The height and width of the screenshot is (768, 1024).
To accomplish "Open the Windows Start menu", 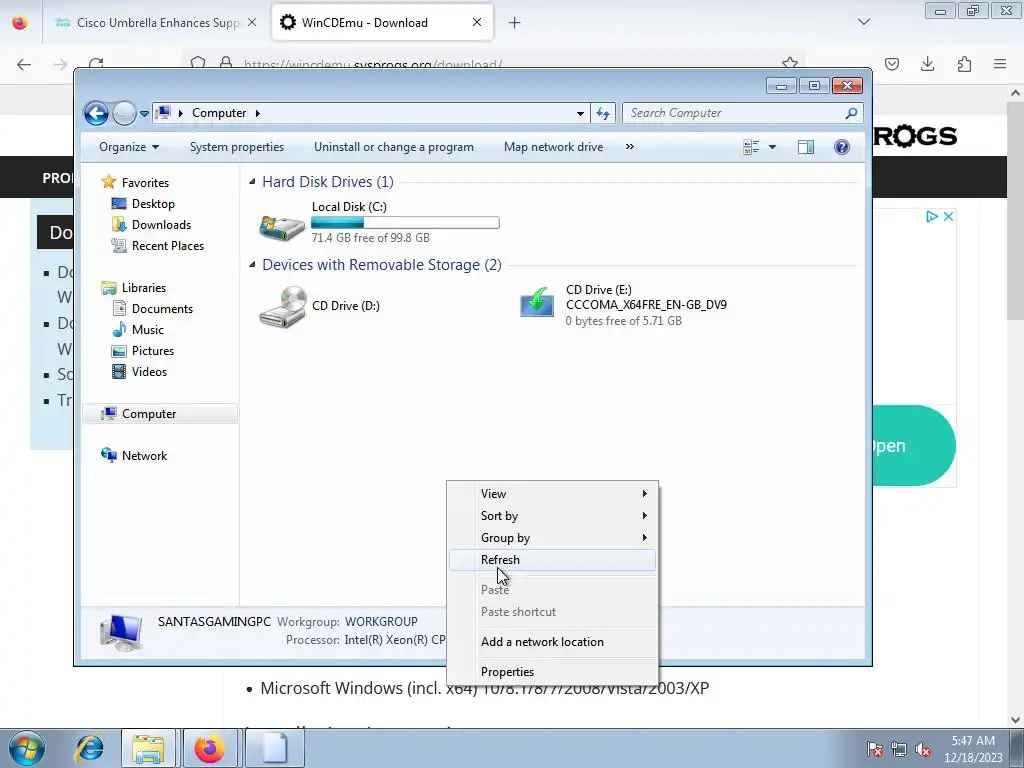I will [x=27, y=748].
